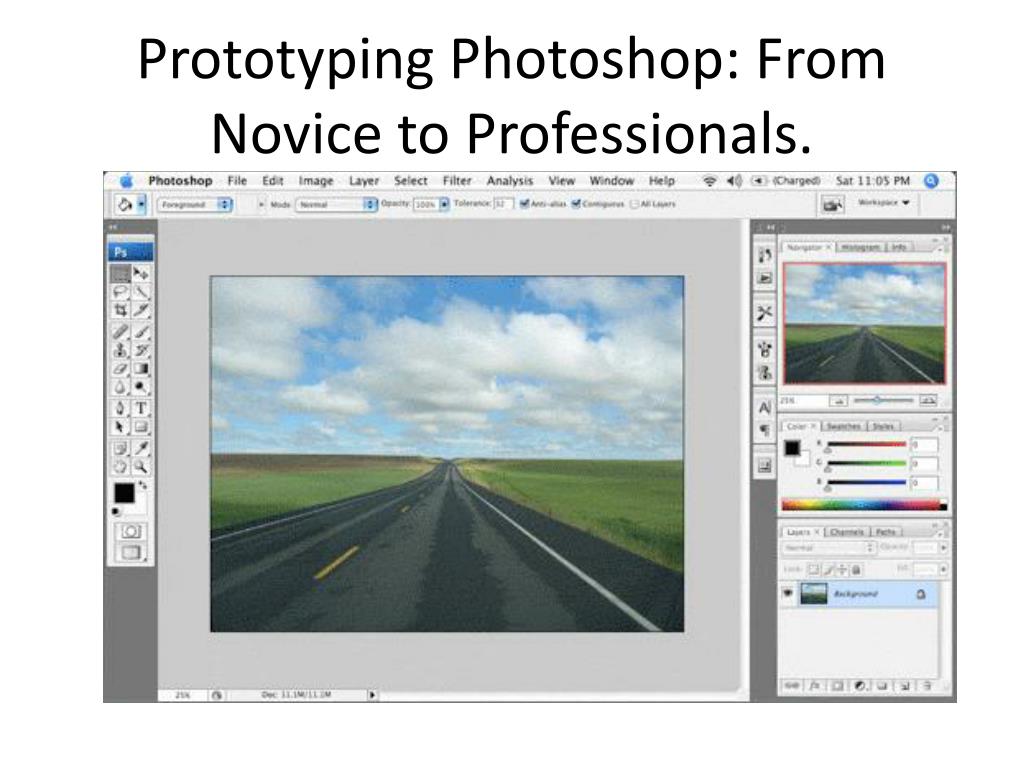Open the Foreground fill source dropdown

click(195, 204)
